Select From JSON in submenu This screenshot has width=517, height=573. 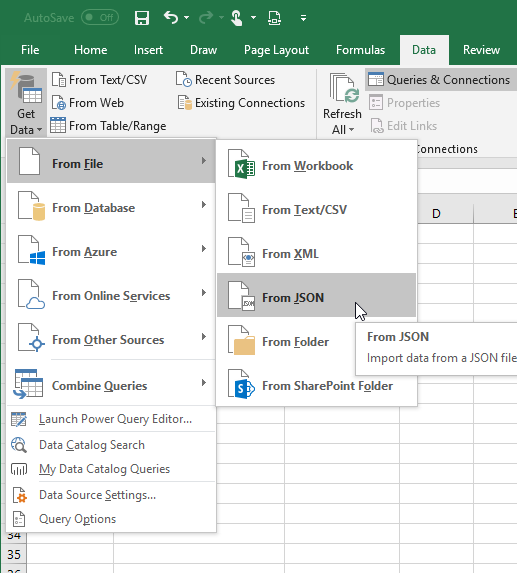click(x=316, y=295)
